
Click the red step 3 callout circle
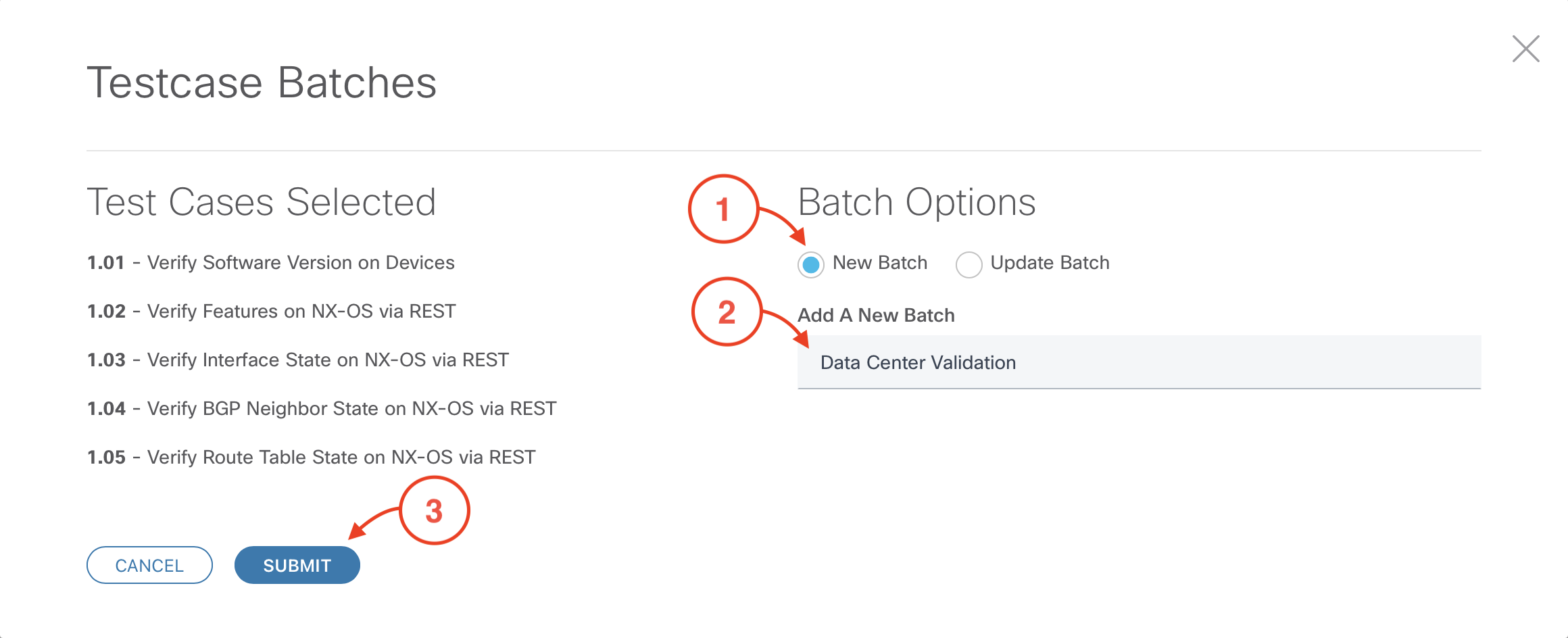434,510
